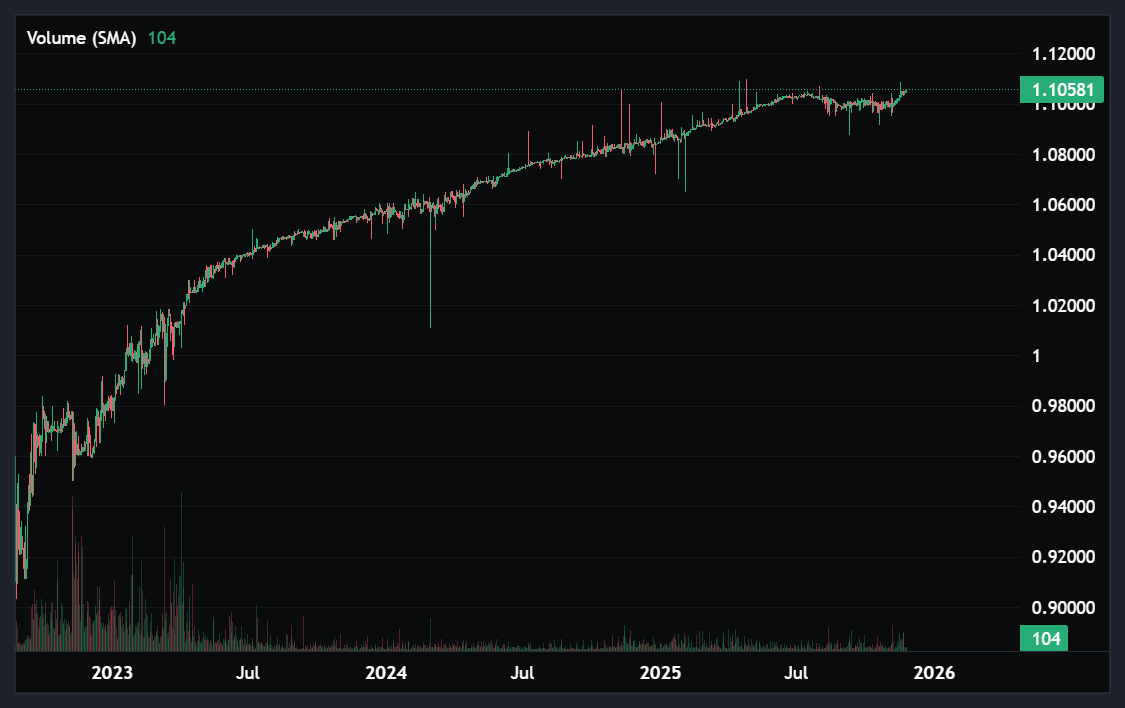Click the 1.04000 price axis label

1063,255
